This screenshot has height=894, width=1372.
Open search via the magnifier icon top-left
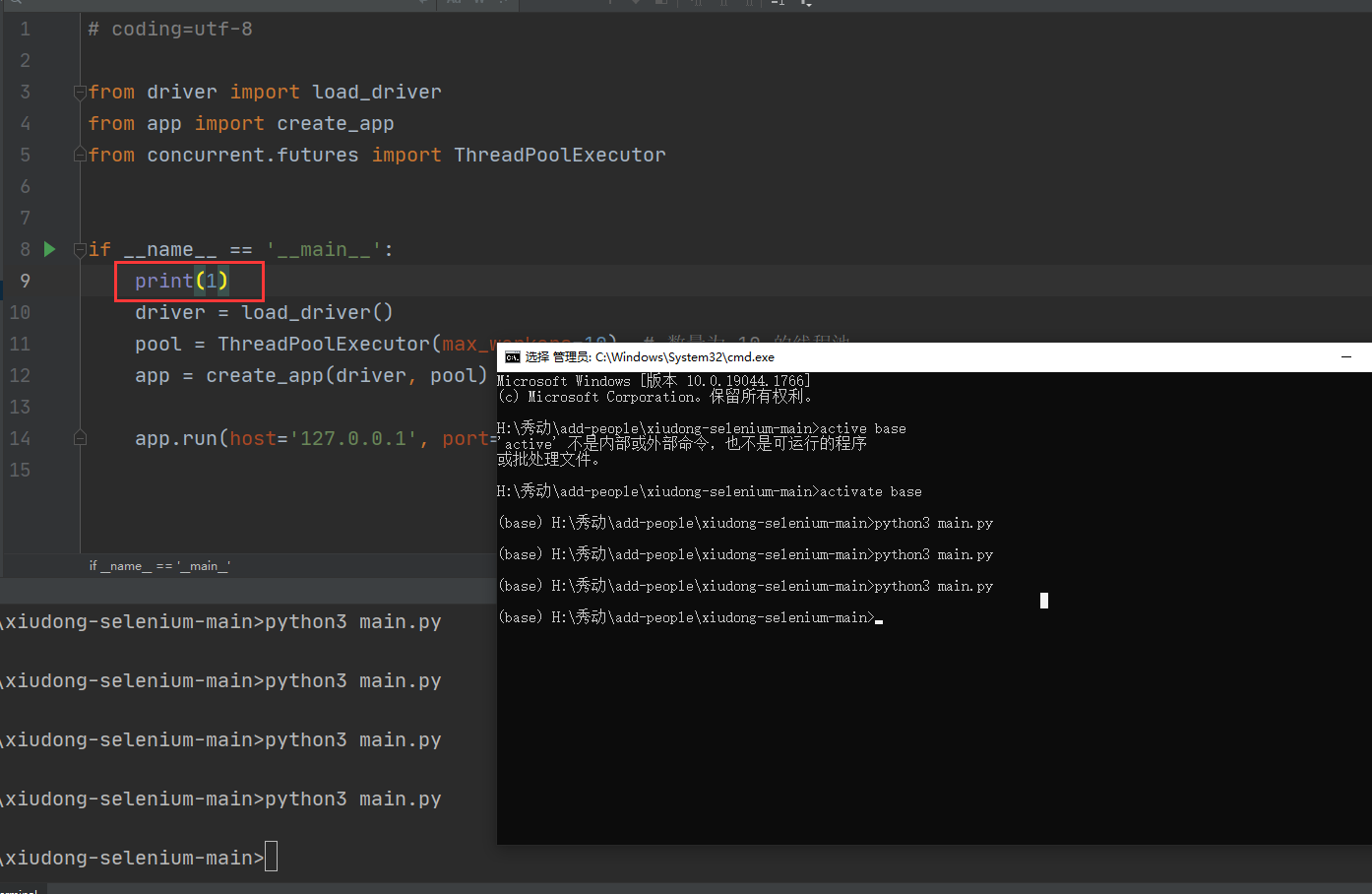pos(16,4)
